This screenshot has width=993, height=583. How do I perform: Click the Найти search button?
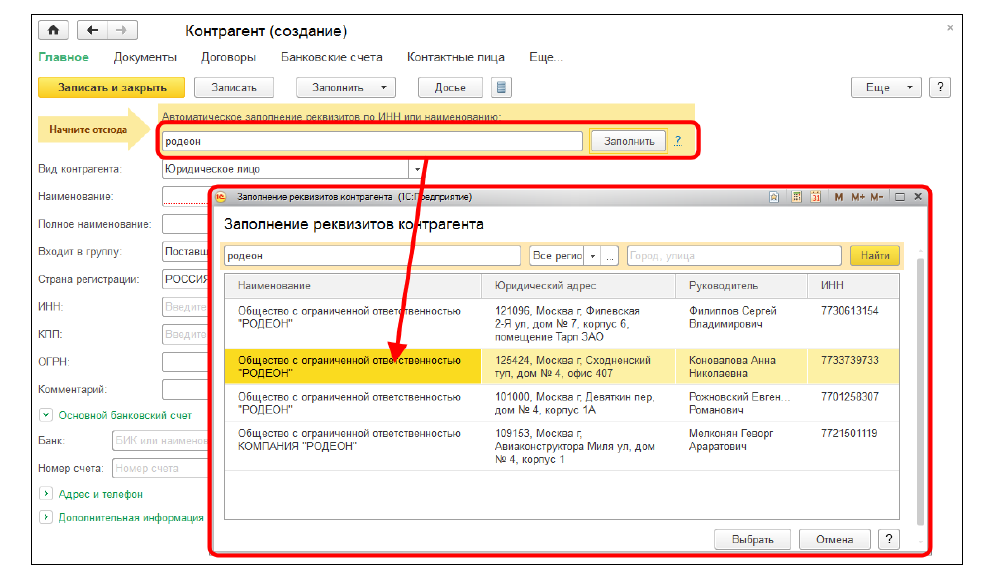(x=875, y=256)
